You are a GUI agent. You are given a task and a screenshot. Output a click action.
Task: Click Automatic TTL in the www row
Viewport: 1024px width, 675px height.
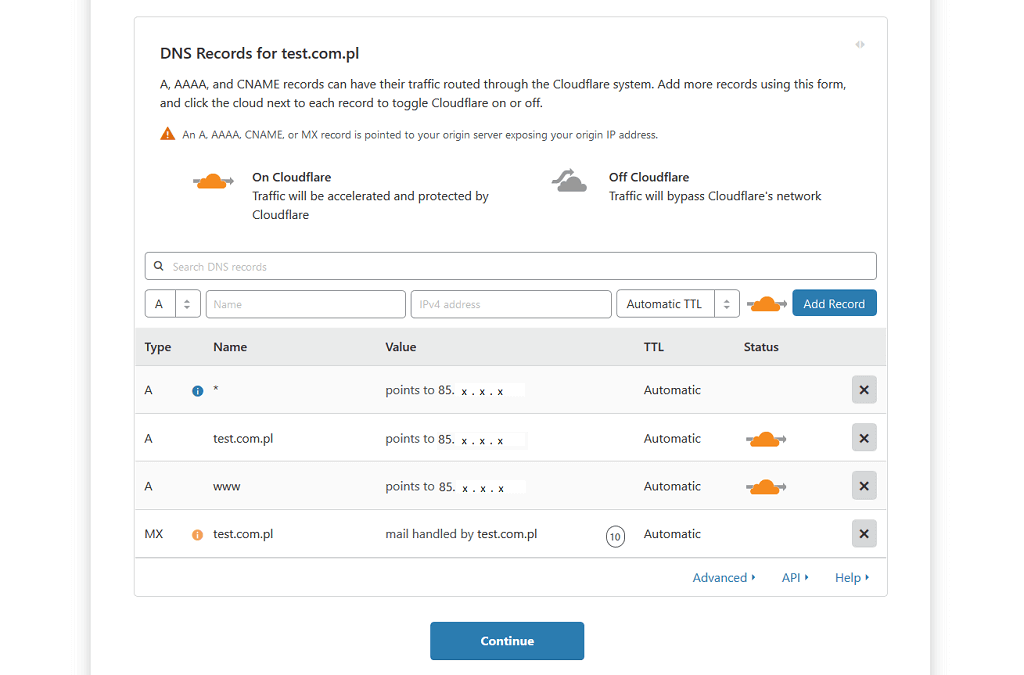(672, 486)
